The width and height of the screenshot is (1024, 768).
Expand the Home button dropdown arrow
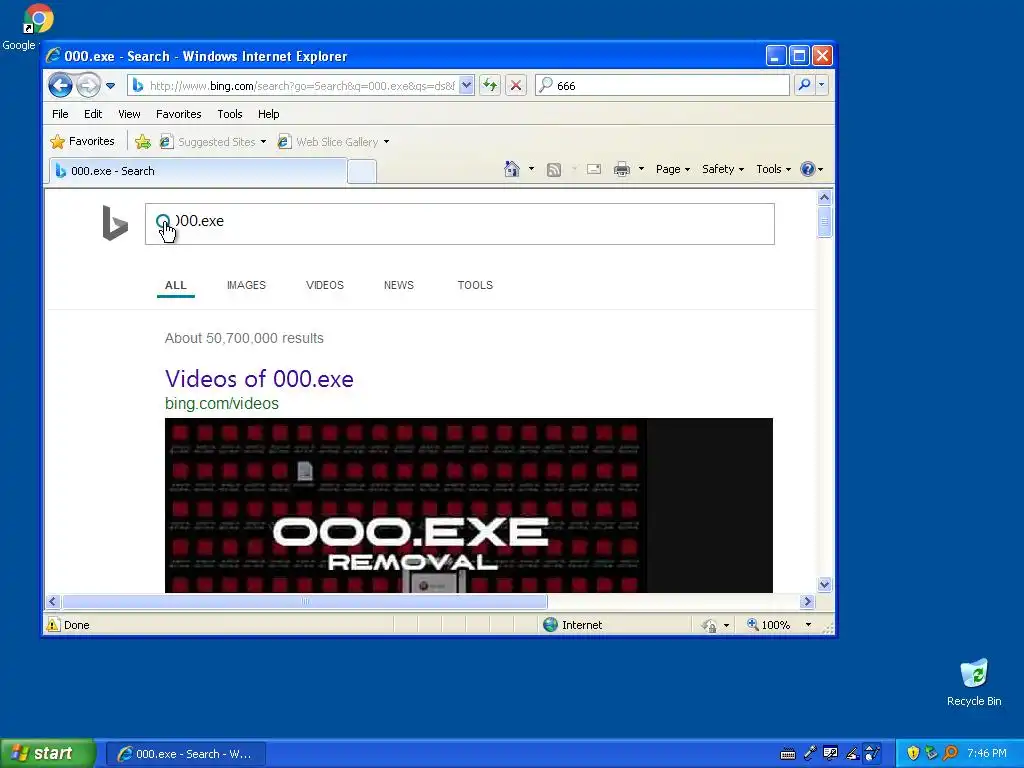point(531,169)
